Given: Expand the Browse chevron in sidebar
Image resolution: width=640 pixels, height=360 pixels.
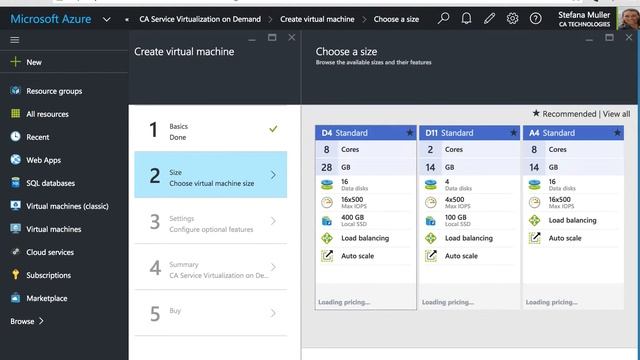Looking at the screenshot, I should (41, 321).
